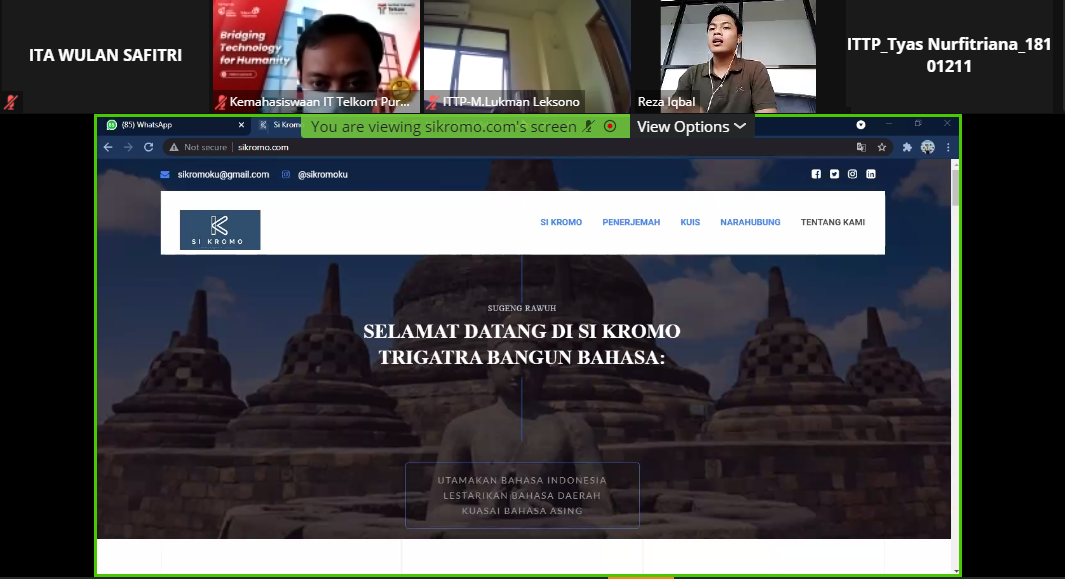This screenshot has width=1065, height=579.
Task: Click the browser forward arrow
Action: tap(128, 147)
